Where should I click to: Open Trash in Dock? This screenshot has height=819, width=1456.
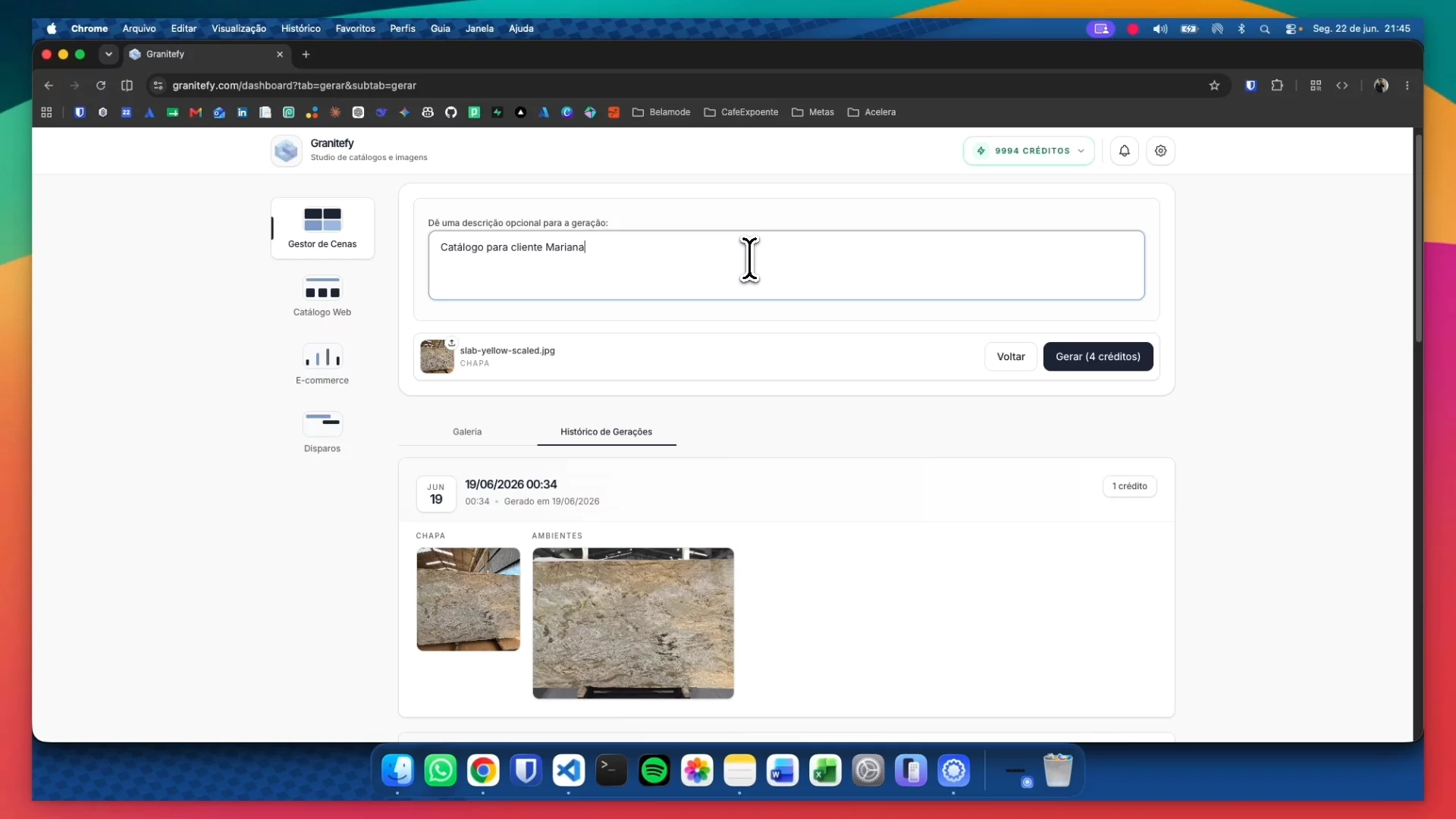click(x=1058, y=771)
